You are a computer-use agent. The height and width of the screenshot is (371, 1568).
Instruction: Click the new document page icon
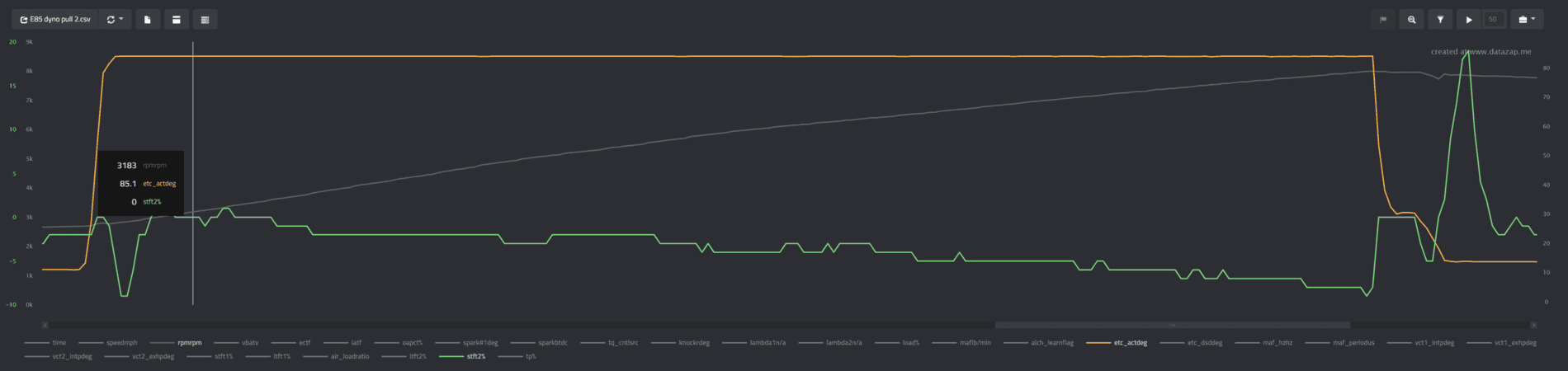(148, 19)
